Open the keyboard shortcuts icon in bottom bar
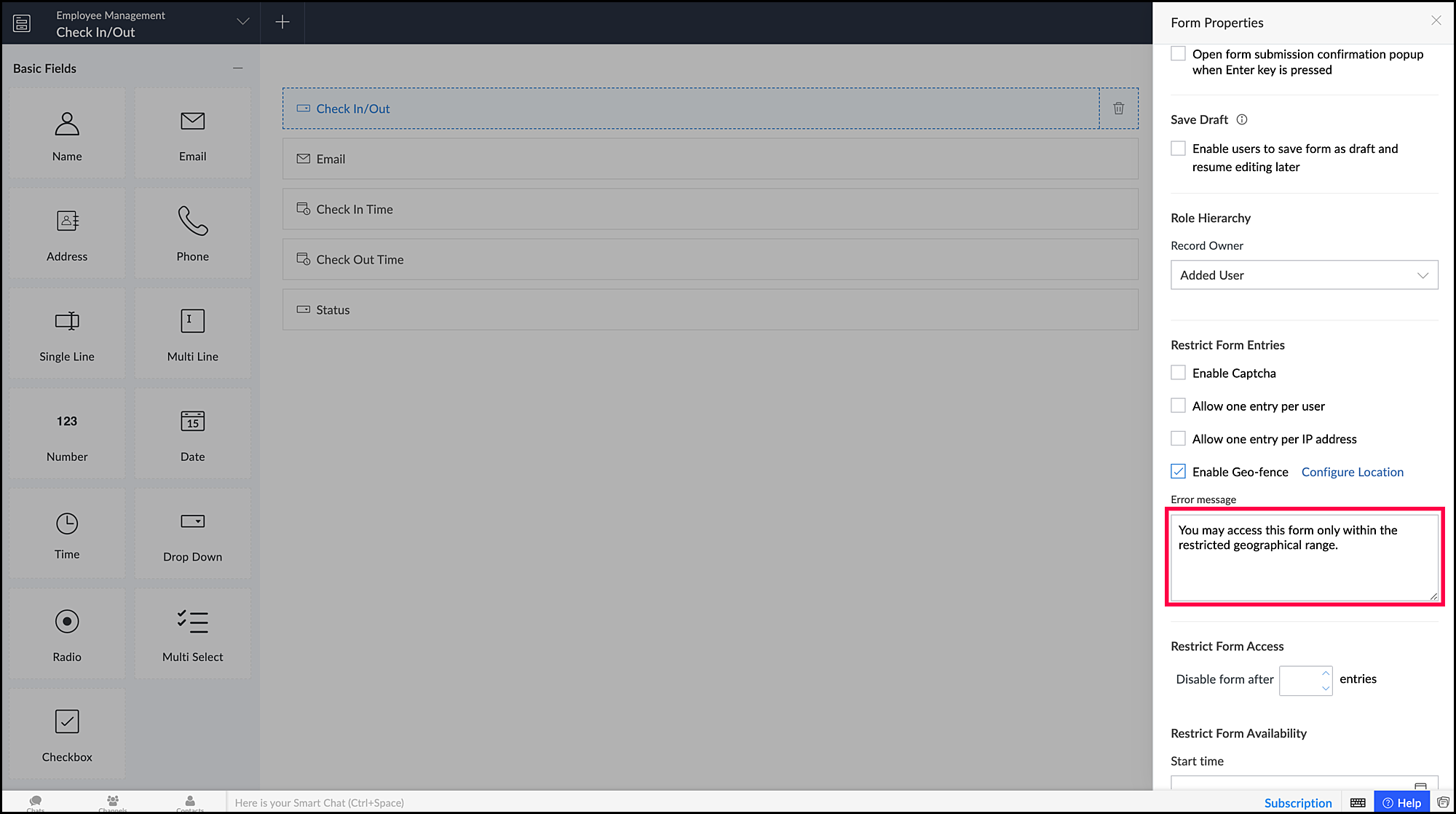The width and height of the screenshot is (1456, 814). (1358, 802)
